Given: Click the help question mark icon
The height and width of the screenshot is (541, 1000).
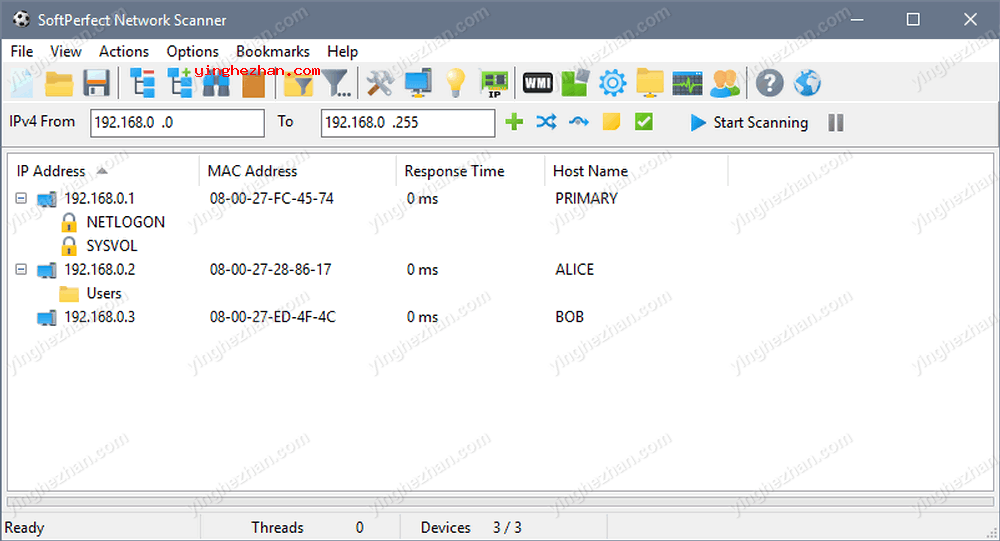Looking at the screenshot, I should 769,83.
